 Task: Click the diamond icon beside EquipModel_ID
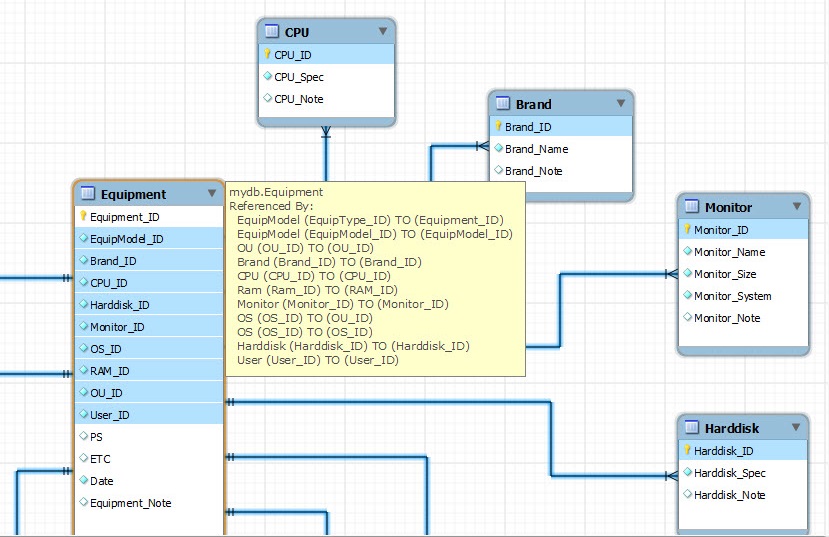click(x=83, y=238)
